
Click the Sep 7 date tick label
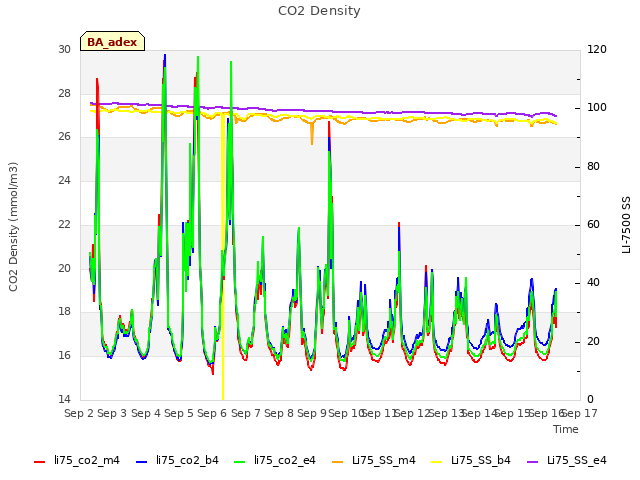point(245,413)
